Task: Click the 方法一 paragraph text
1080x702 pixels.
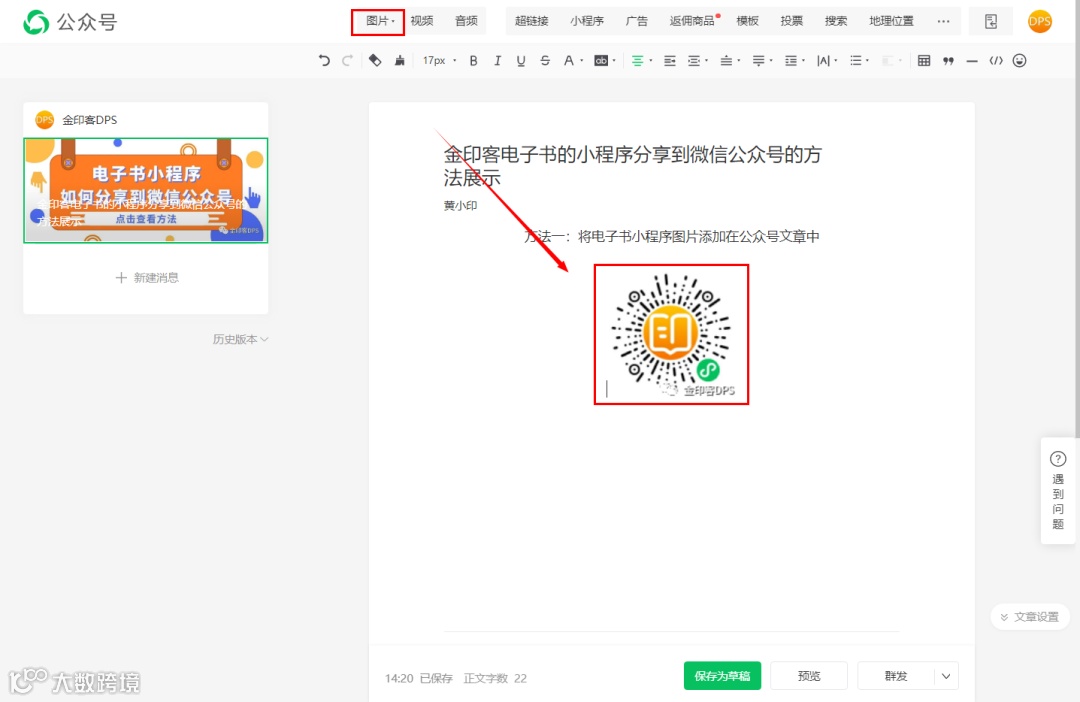Action: coord(672,236)
